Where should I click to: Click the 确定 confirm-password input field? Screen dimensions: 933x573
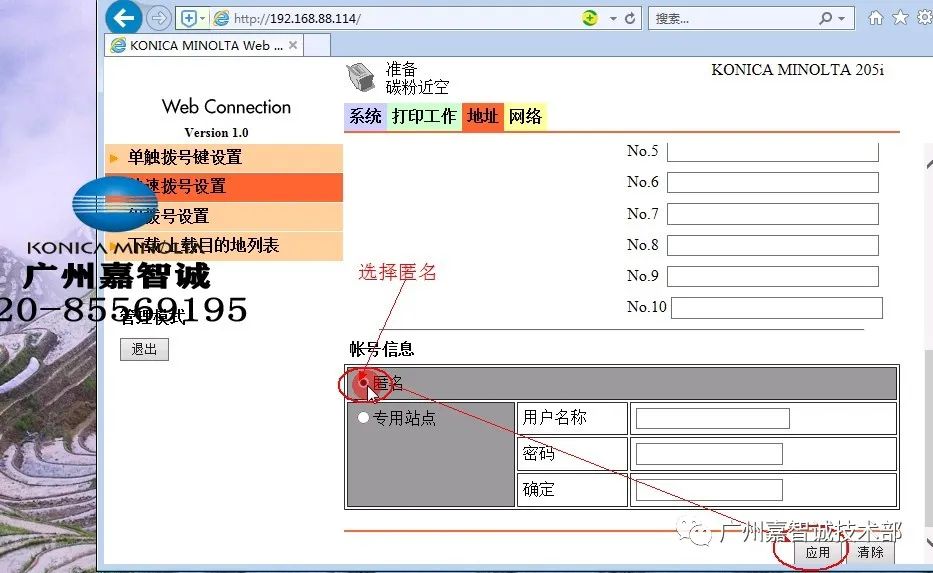click(709, 490)
